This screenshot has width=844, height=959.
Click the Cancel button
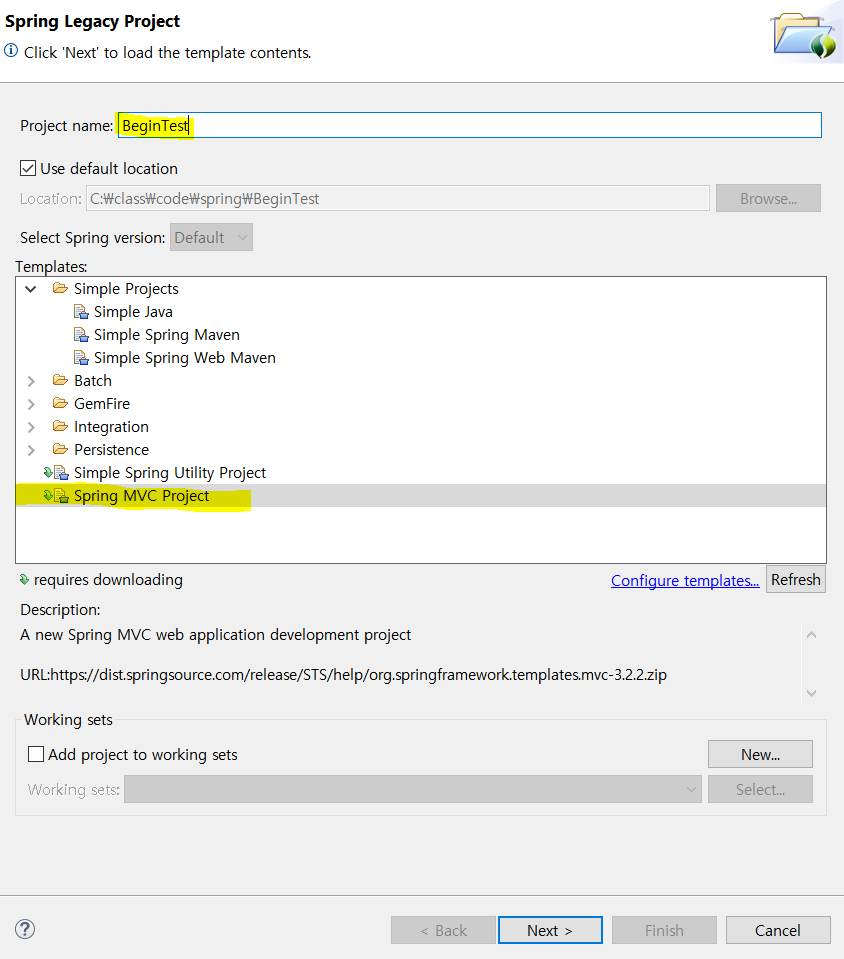tap(778, 930)
